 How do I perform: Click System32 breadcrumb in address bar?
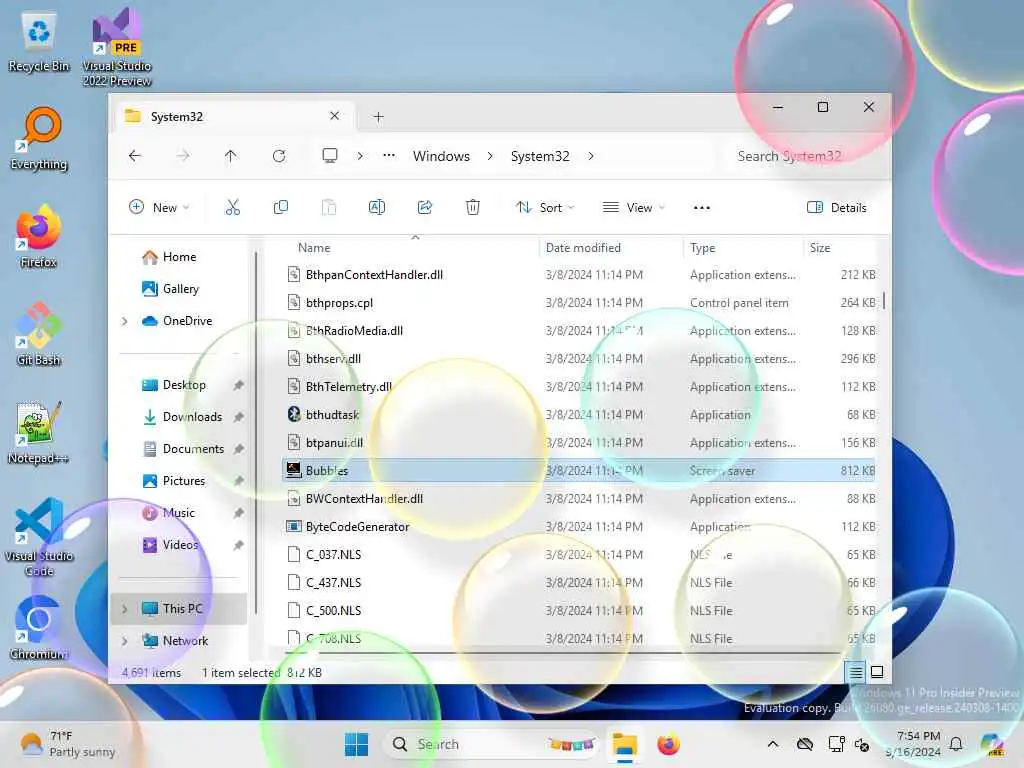[540, 156]
